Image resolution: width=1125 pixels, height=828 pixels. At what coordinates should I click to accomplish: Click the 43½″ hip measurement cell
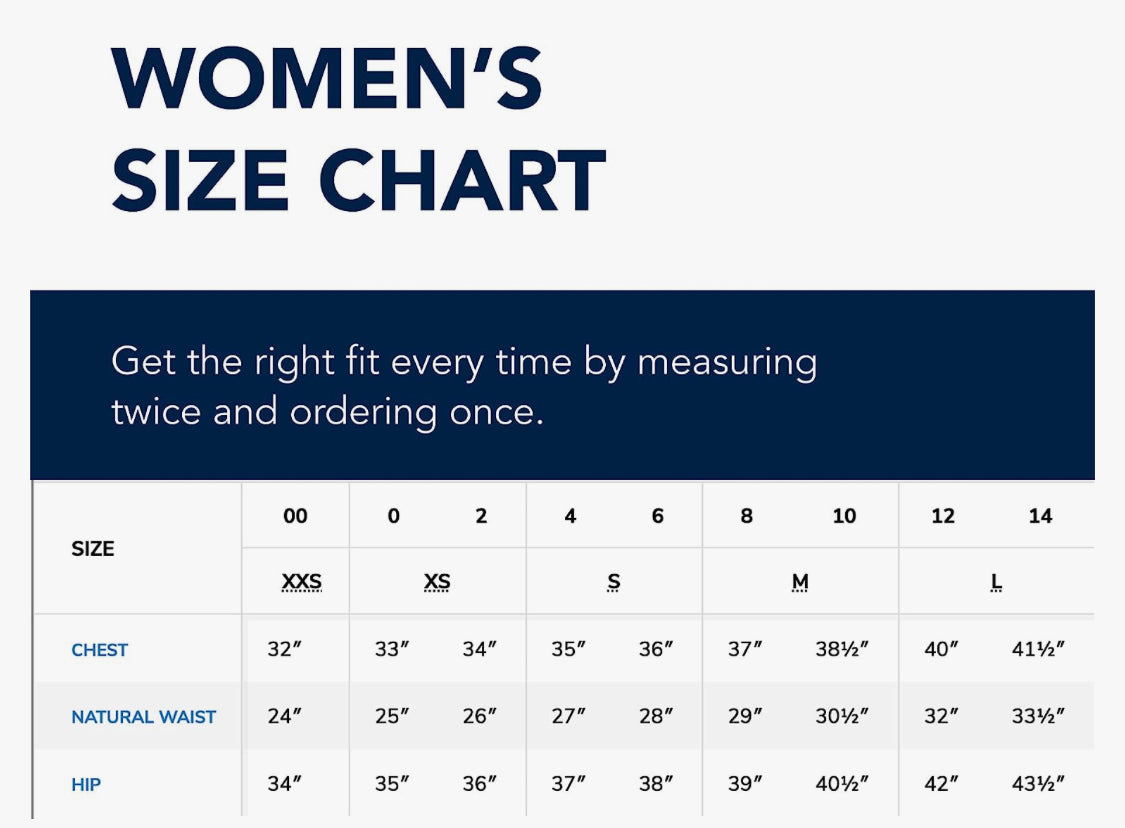click(x=1038, y=785)
